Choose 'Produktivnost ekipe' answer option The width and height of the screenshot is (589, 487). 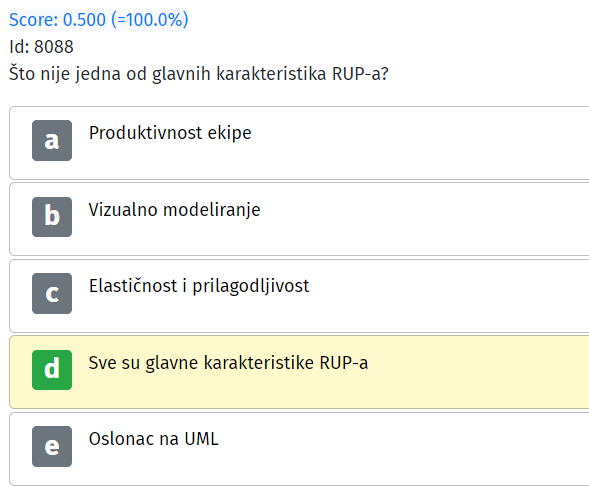170,133
